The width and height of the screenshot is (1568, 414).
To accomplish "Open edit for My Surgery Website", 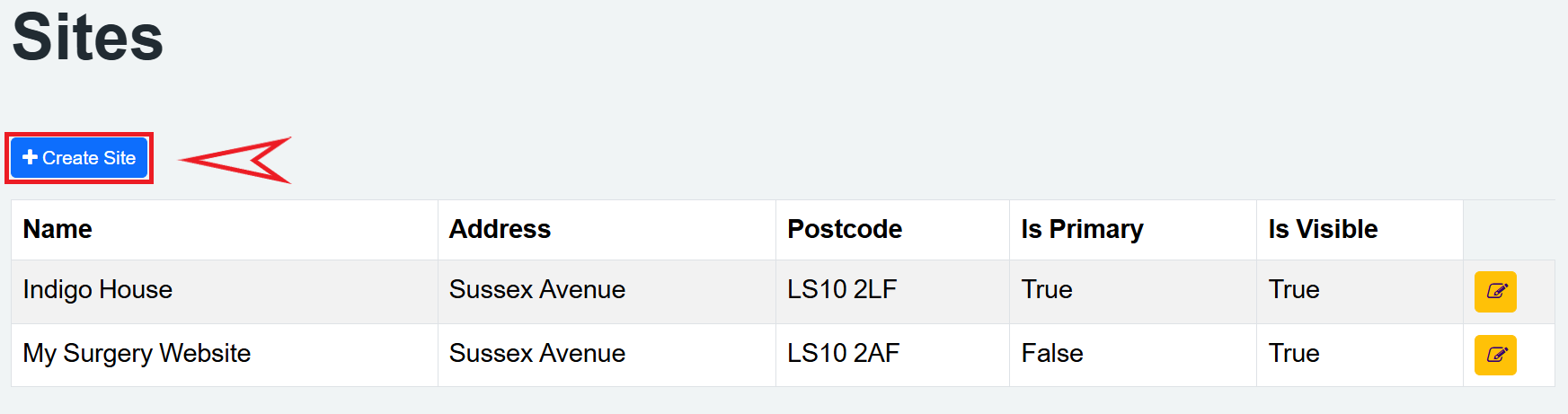I will click(x=1494, y=355).
